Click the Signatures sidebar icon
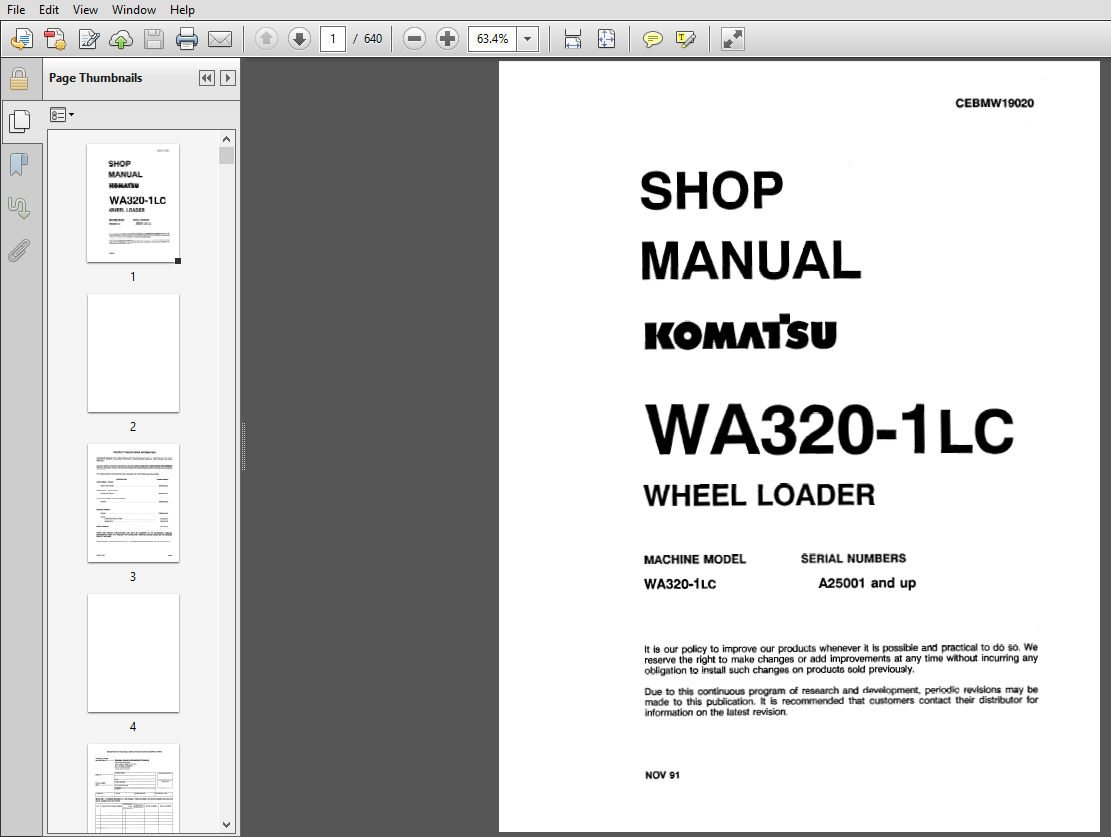Viewport: 1111px width, 837px height. pos(19,208)
